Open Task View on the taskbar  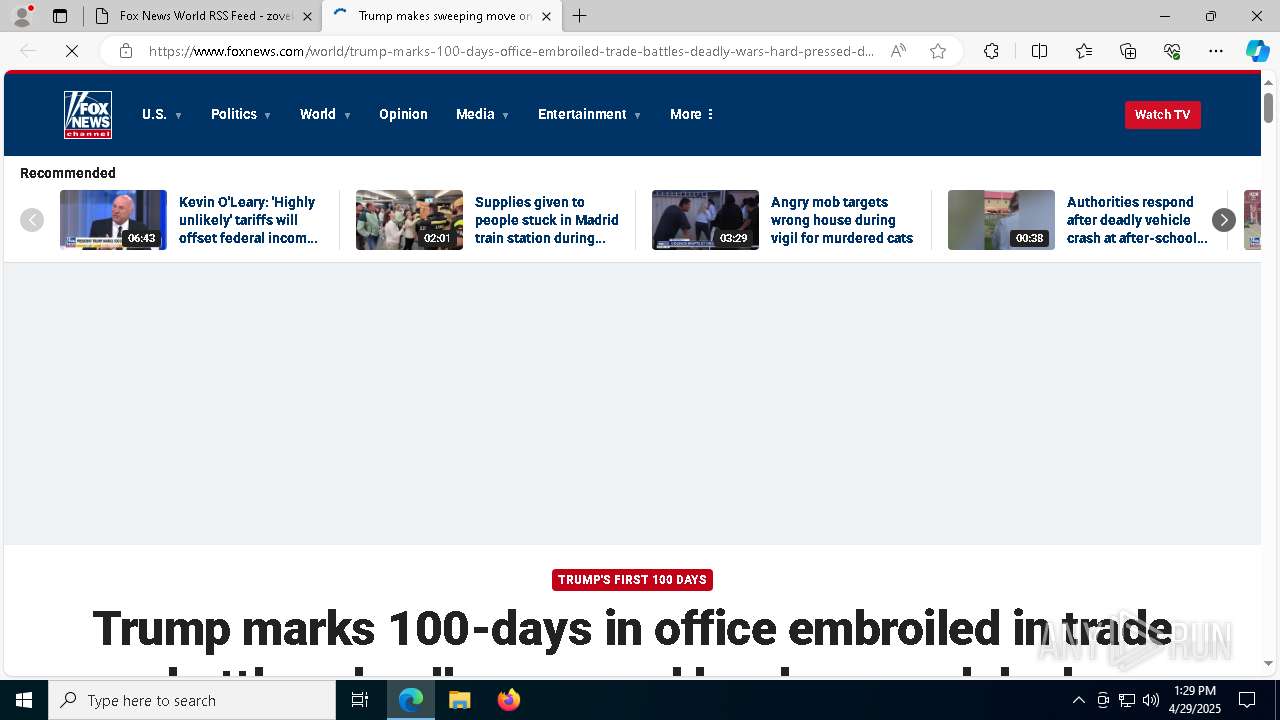360,700
